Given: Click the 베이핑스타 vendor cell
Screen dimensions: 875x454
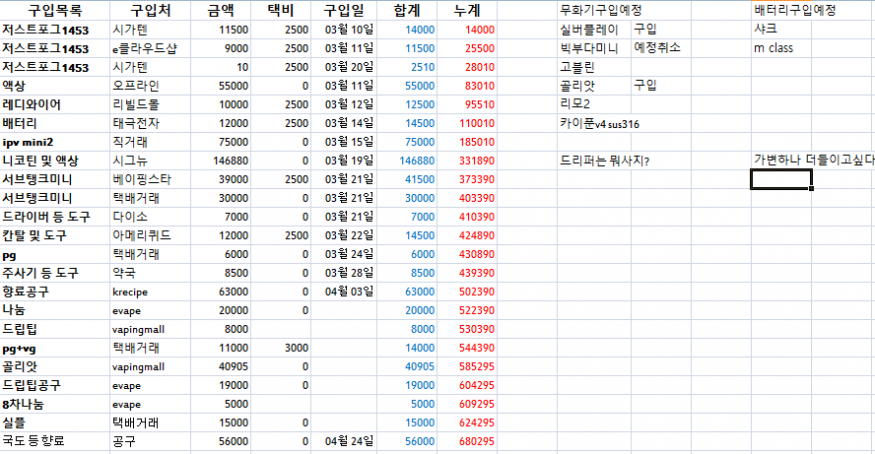Looking at the screenshot, I should pos(150,179).
